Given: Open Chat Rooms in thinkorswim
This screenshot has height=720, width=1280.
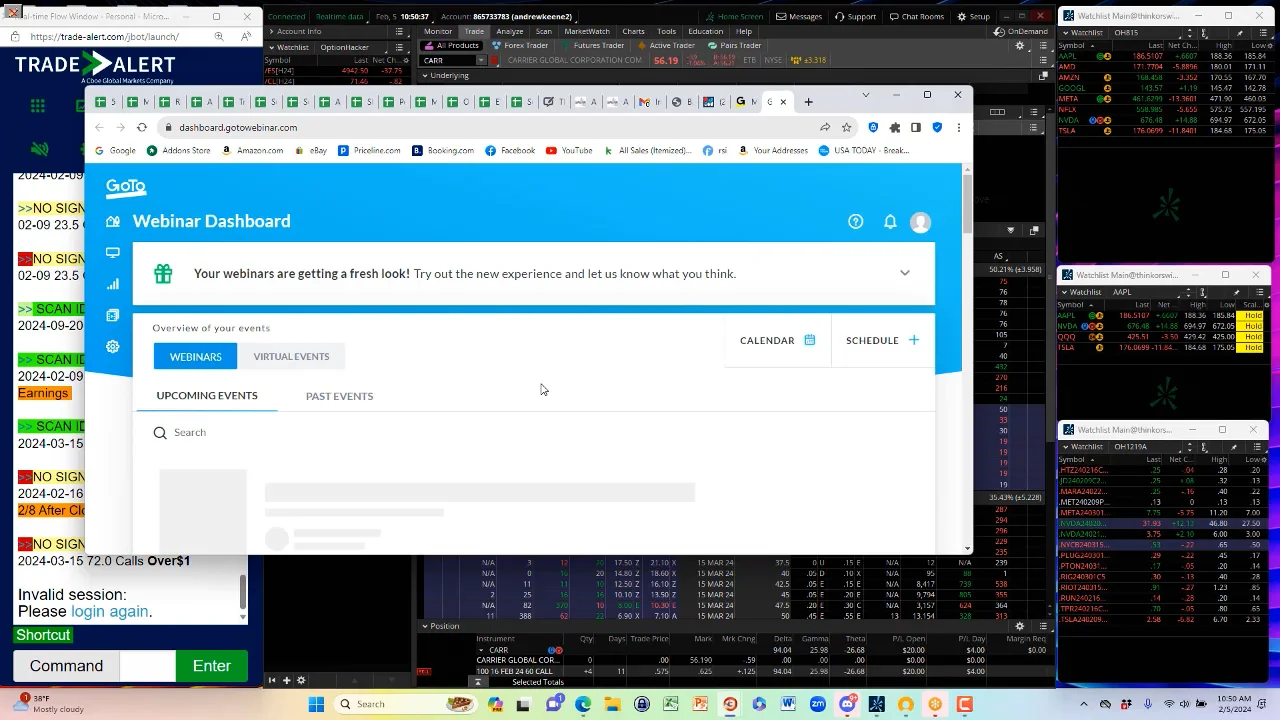Looking at the screenshot, I should 916,16.
